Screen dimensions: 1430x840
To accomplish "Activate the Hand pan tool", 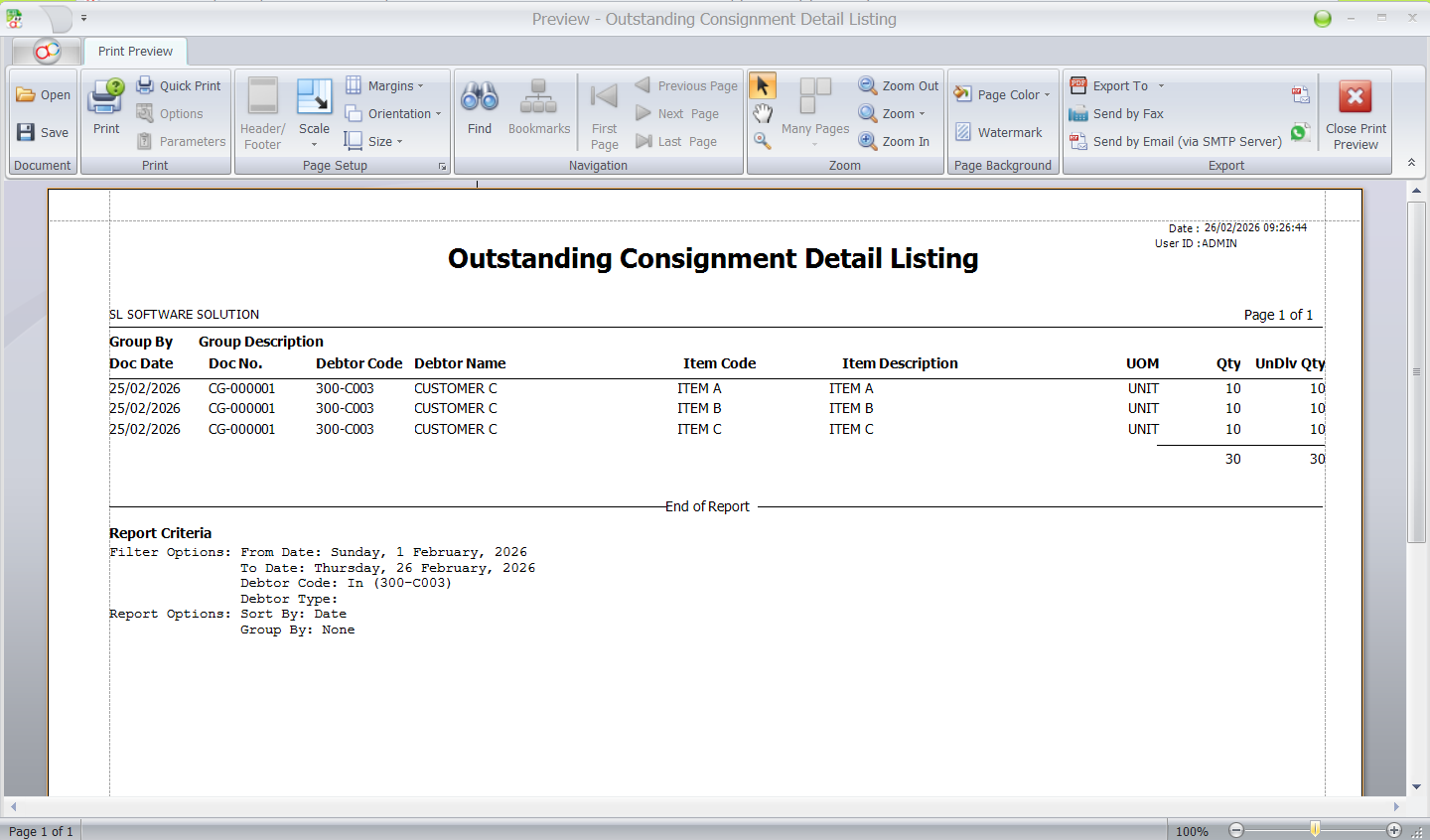I will click(x=762, y=113).
